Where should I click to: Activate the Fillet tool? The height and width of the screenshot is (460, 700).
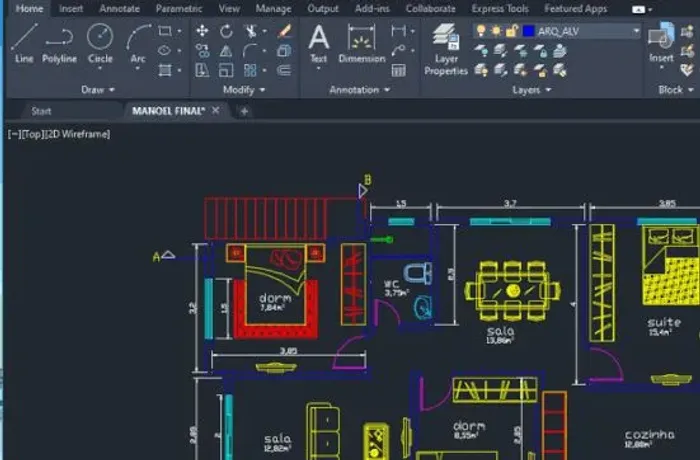coord(250,50)
